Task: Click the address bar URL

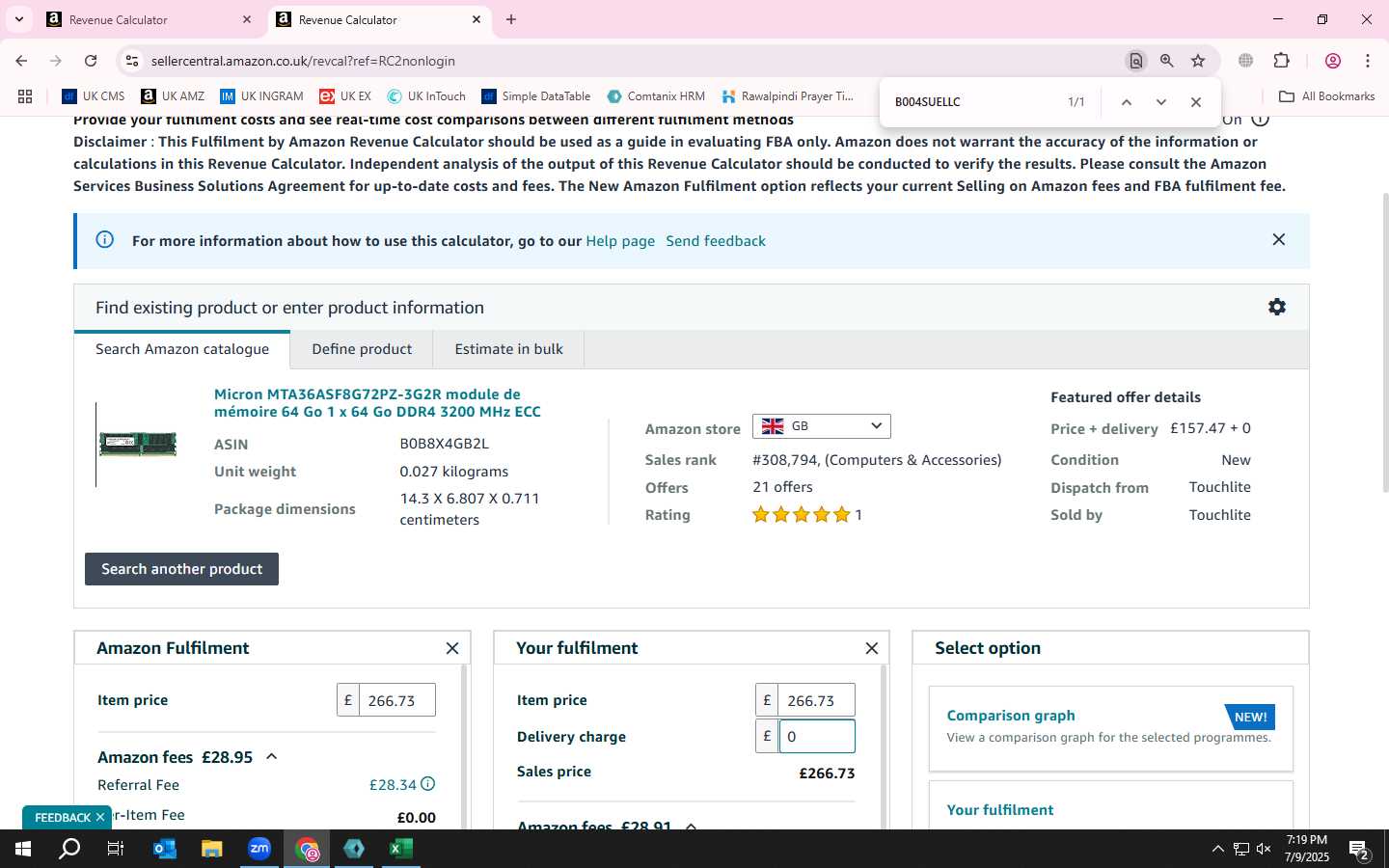Action: coord(303,61)
